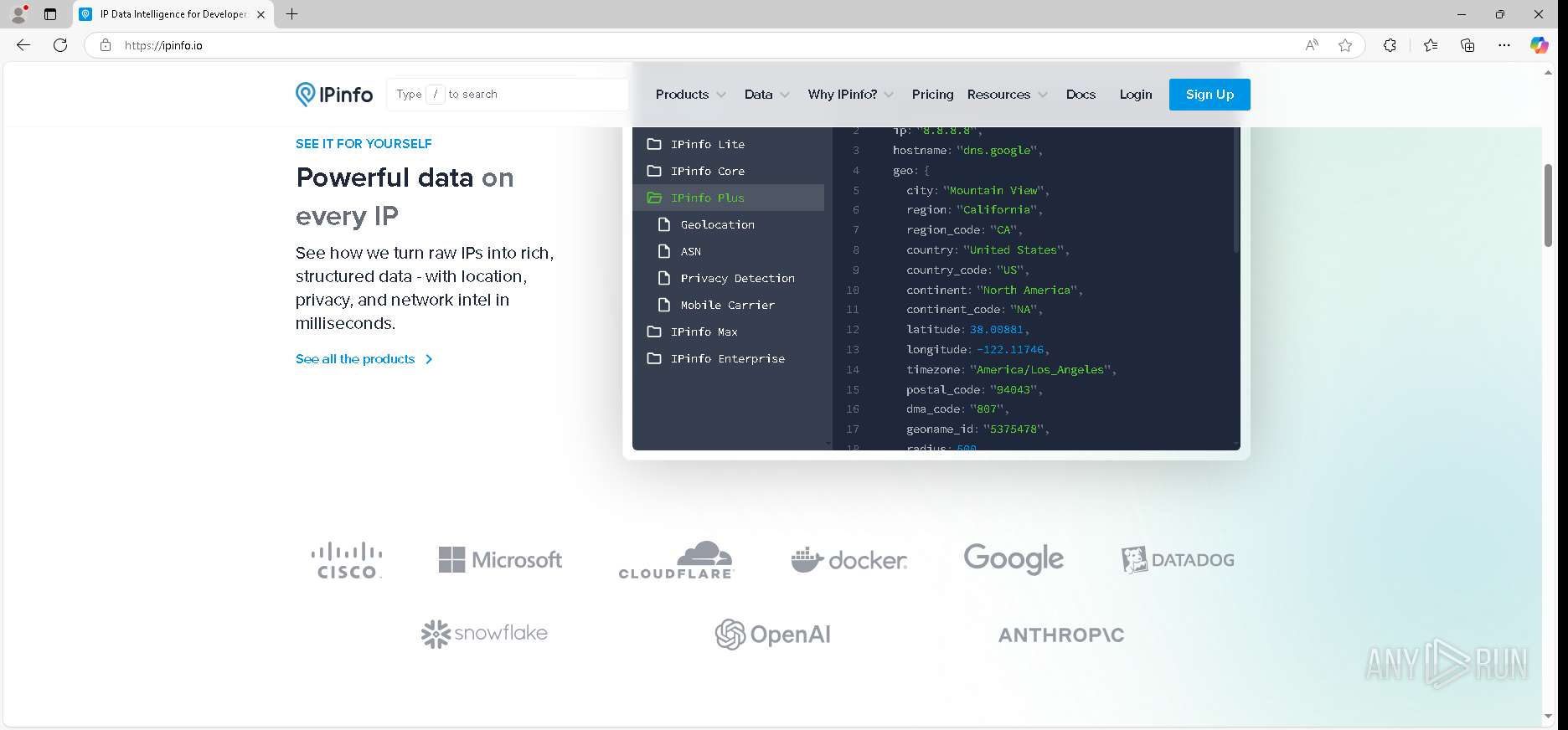Open Read aloud in address bar
Screen dimensions: 1568x730
1312,45
